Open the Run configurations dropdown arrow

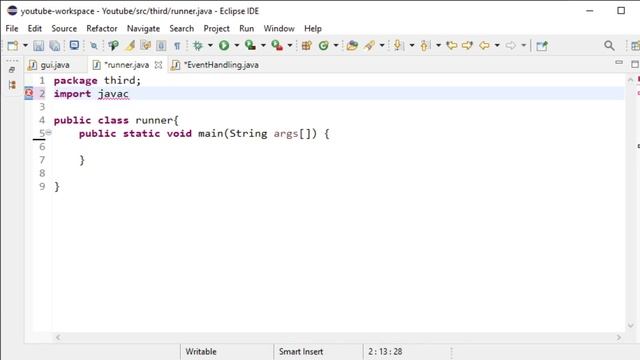(236, 45)
